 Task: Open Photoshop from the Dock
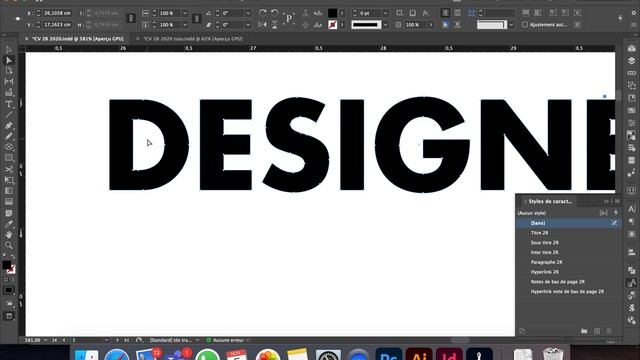(389, 354)
